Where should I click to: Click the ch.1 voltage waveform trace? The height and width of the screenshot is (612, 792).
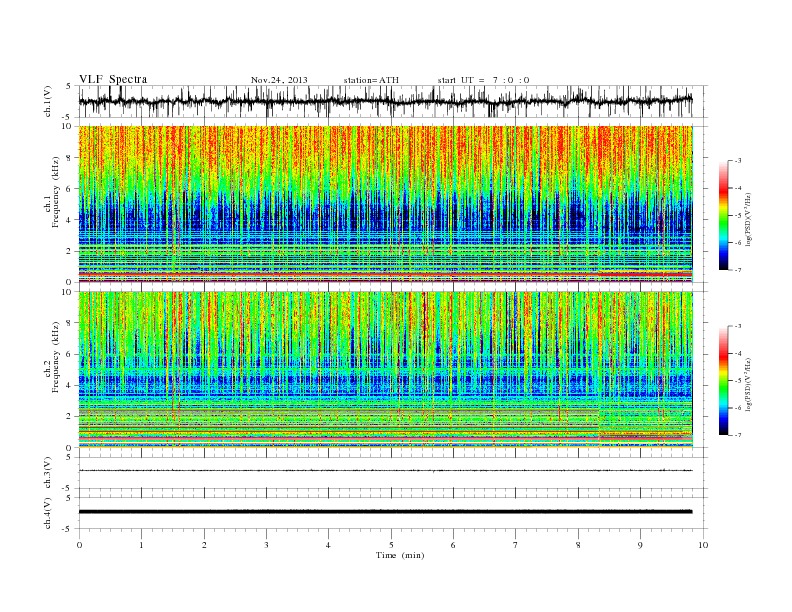[x=385, y=101]
